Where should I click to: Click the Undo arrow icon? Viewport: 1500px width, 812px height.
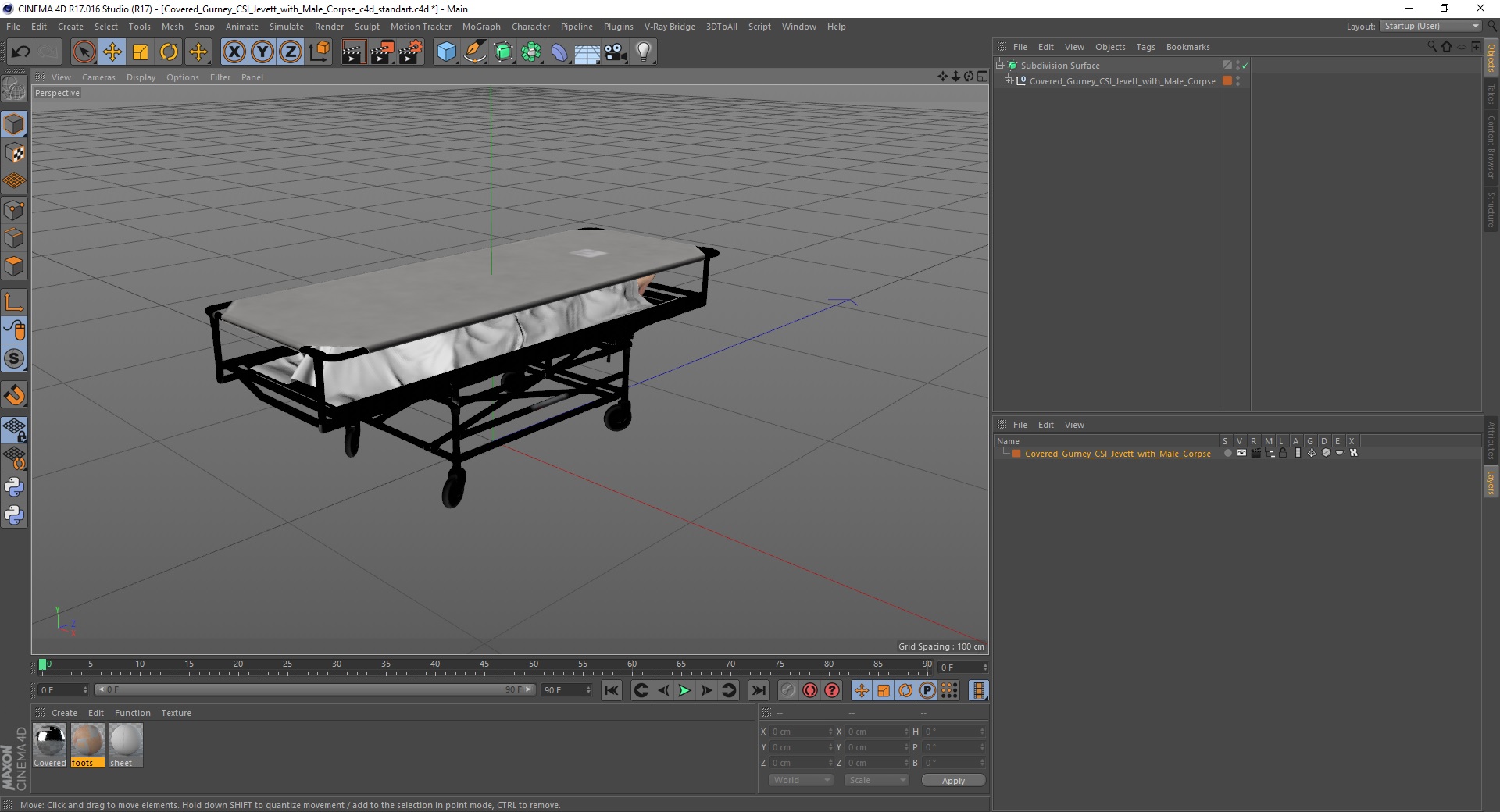point(21,52)
